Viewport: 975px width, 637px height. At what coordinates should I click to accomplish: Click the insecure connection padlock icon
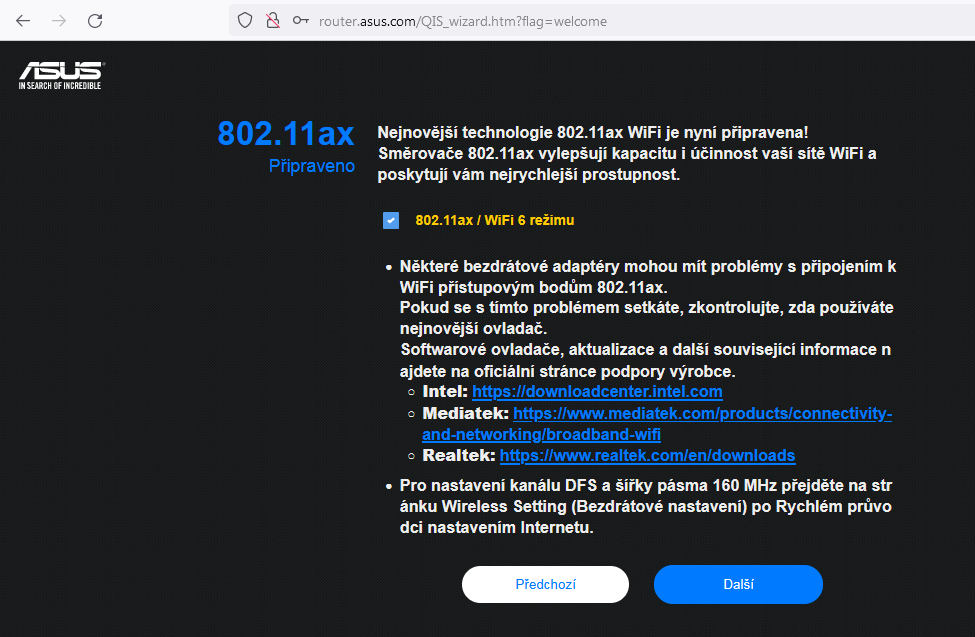pos(271,21)
